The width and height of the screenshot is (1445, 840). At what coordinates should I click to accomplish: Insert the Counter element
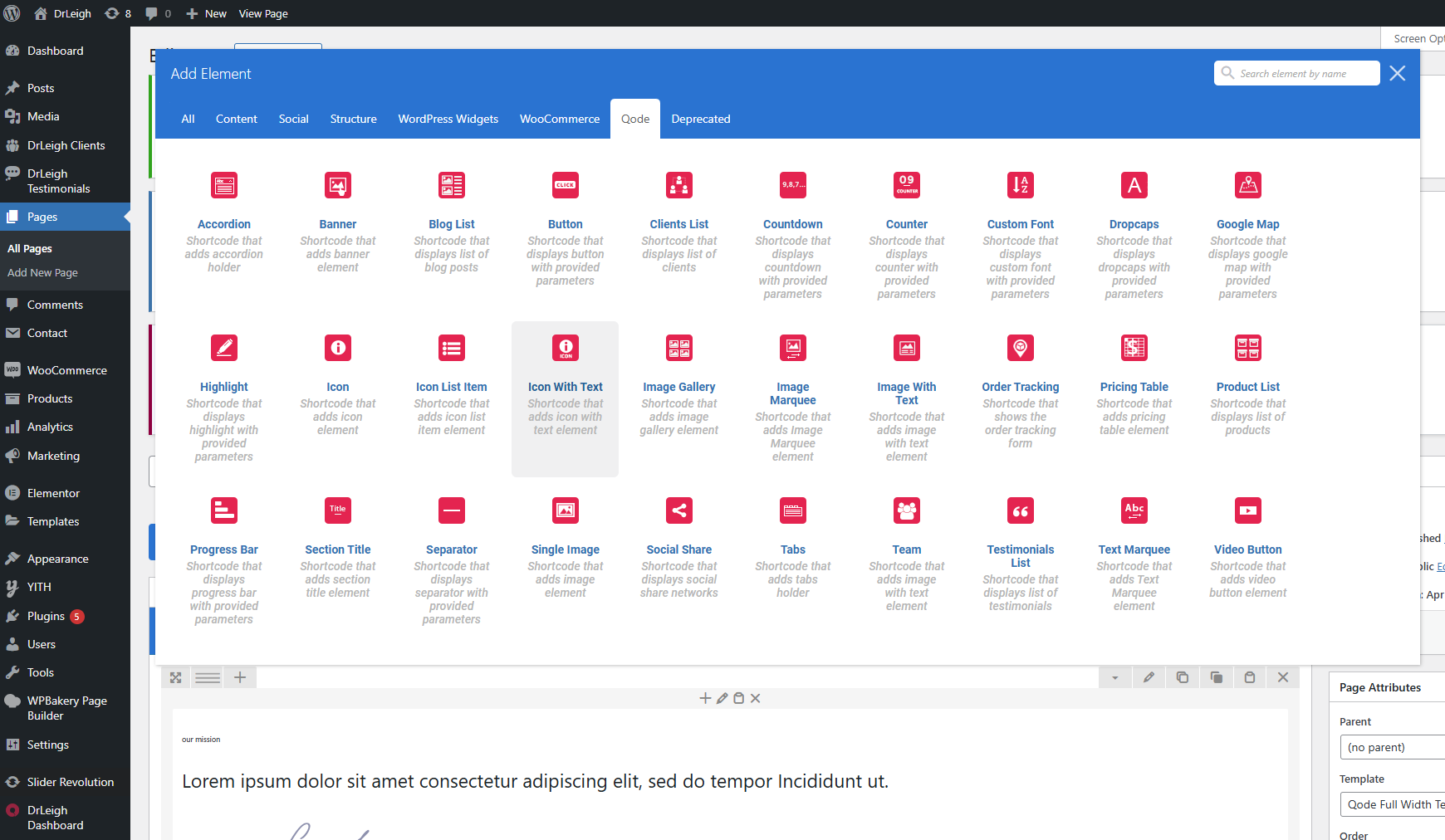pyautogui.click(x=907, y=224)
